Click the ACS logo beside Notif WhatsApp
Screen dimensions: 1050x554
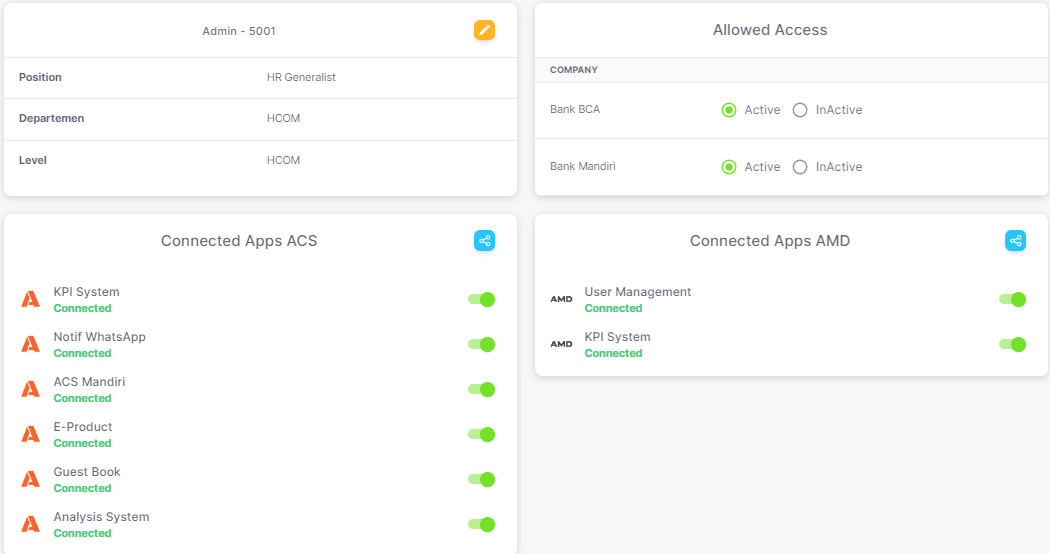[31, 344]
